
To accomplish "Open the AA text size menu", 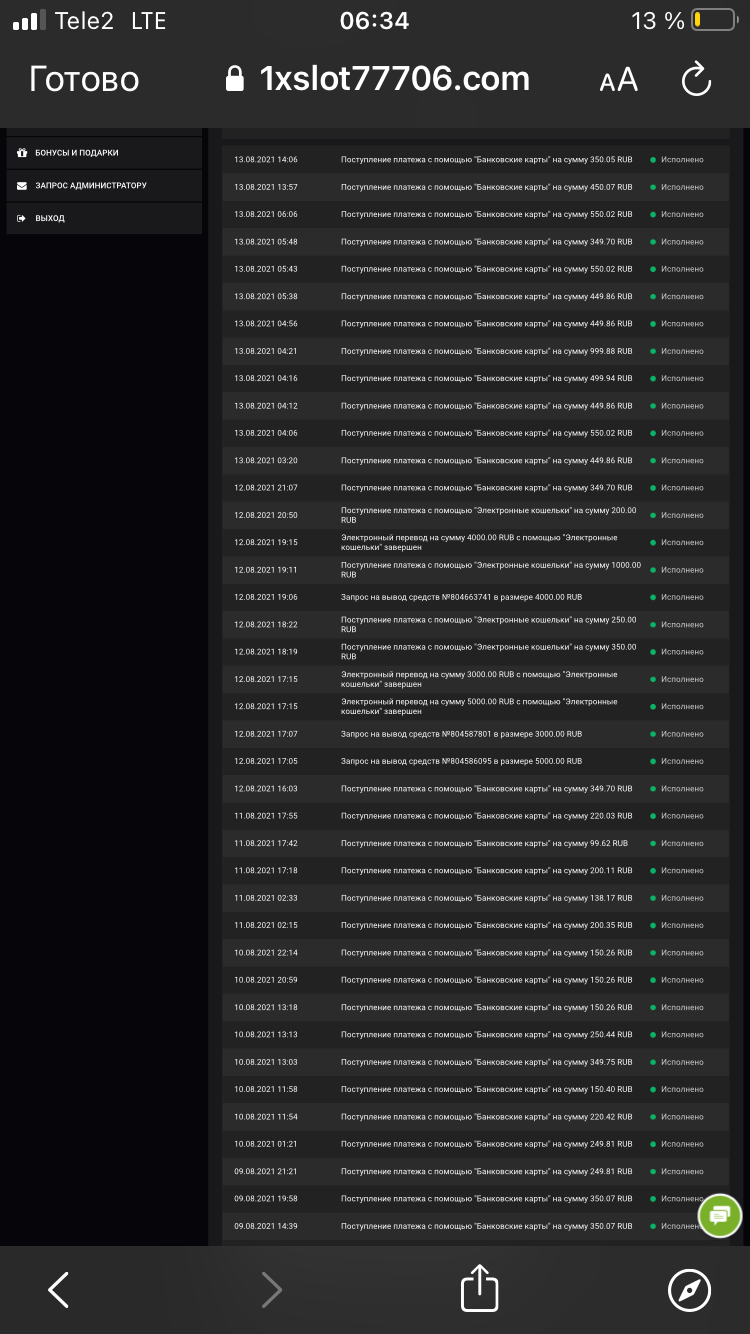I will pyautogui.click(x=618, y=80).
